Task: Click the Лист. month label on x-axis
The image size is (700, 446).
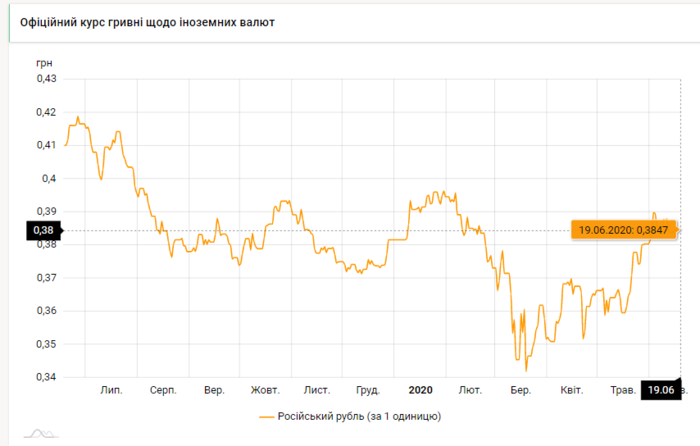Action: click(x=317, y=391)
